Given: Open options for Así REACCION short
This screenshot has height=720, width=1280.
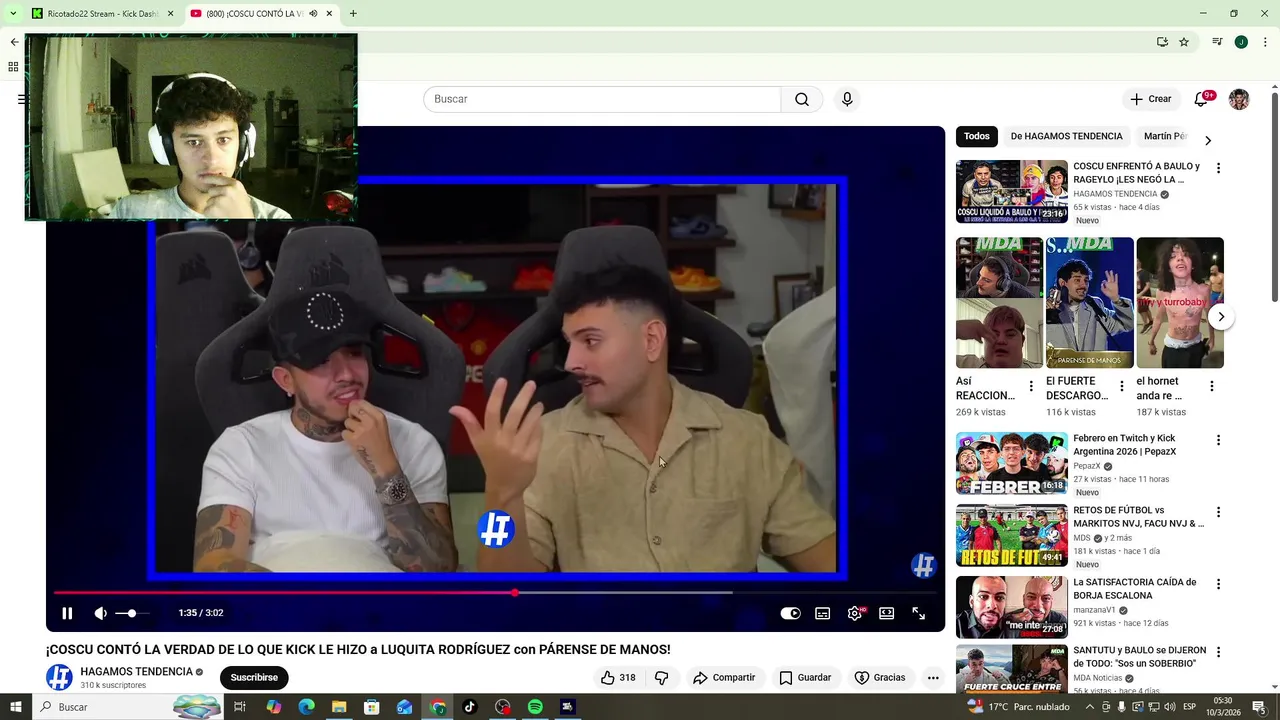Looking at the screenshot, I should tap(1031, 386).
